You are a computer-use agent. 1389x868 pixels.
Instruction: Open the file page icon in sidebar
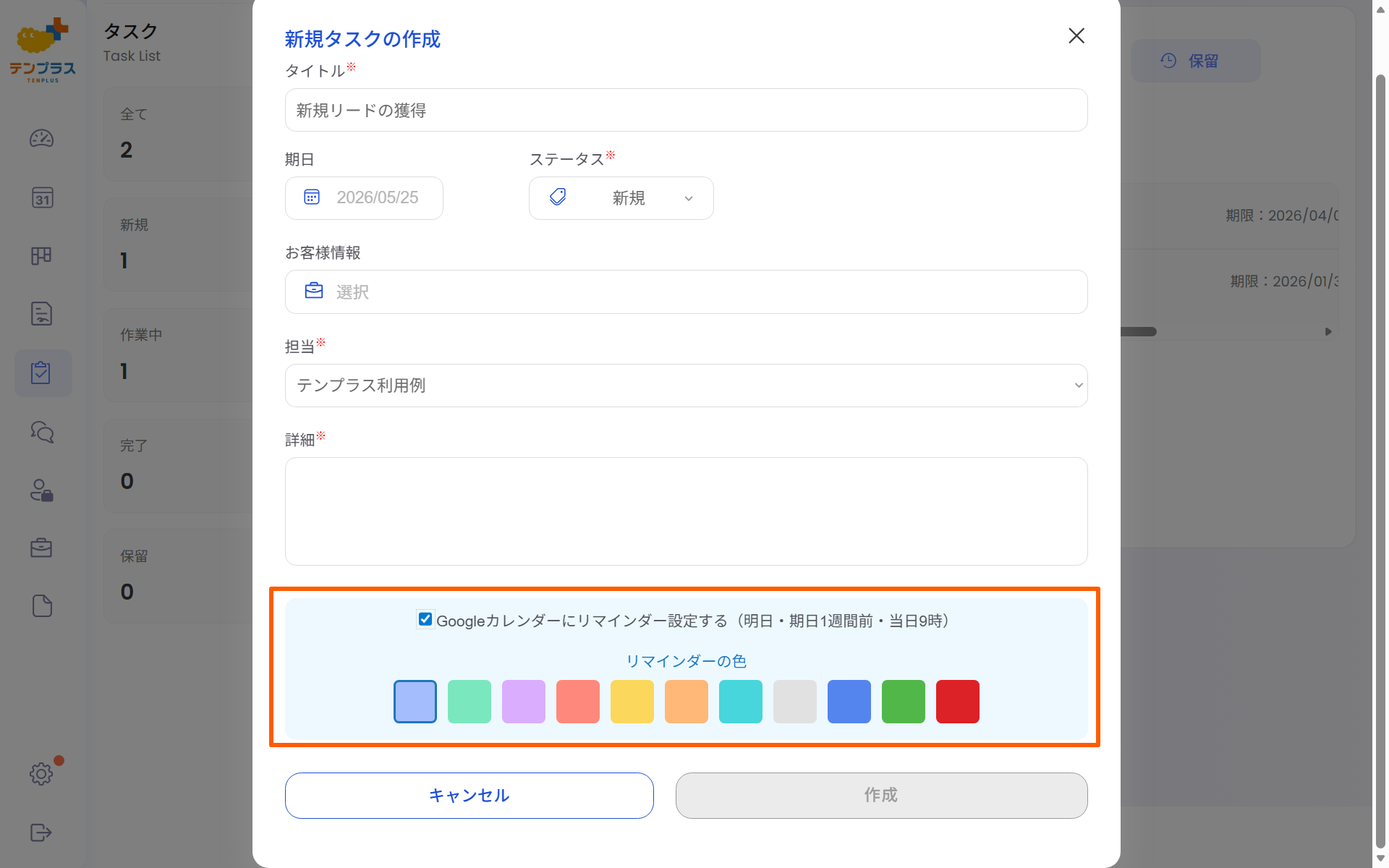tap(42, 605)
